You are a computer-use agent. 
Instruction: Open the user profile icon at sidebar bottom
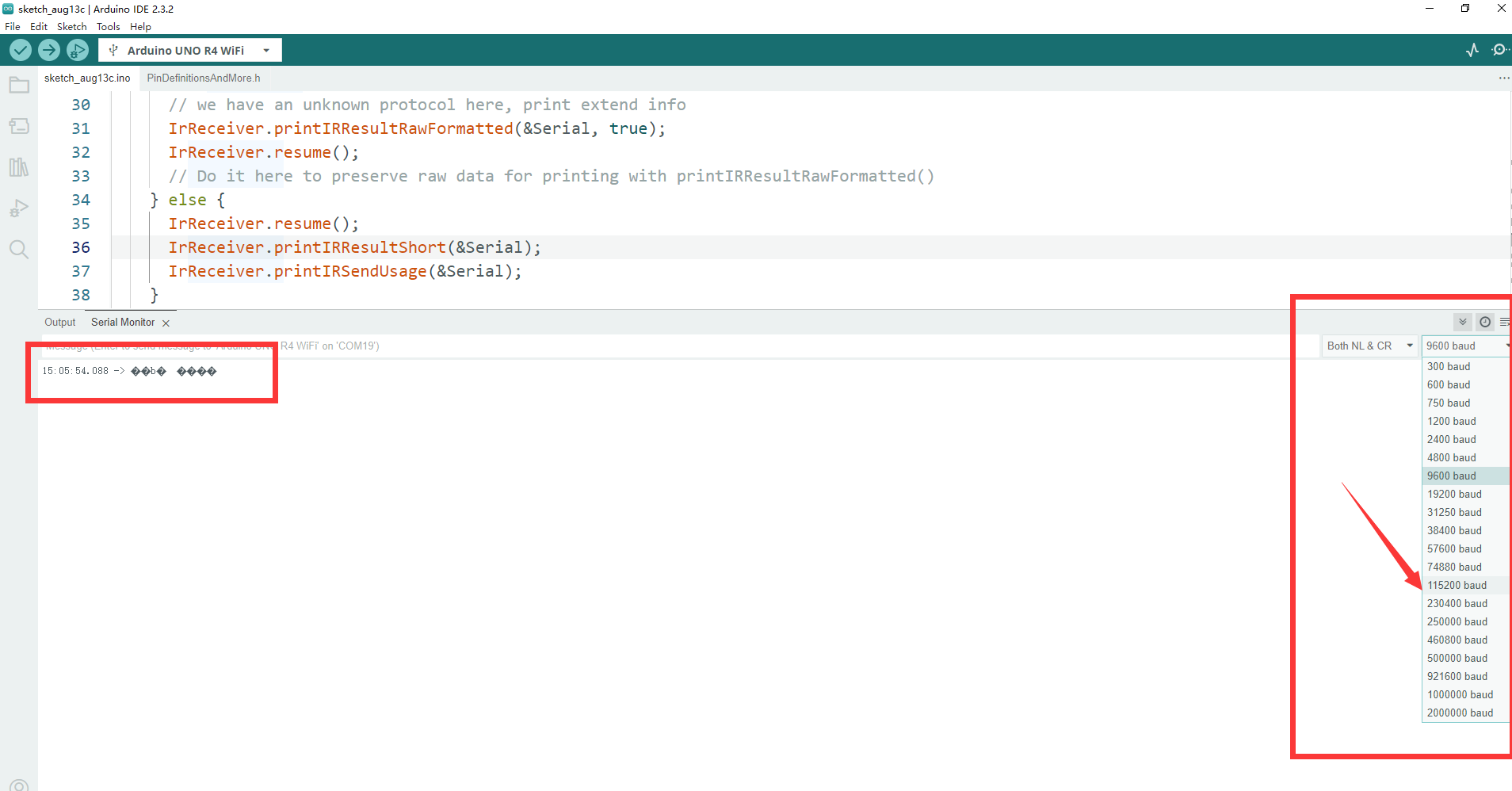coord(19,785)
